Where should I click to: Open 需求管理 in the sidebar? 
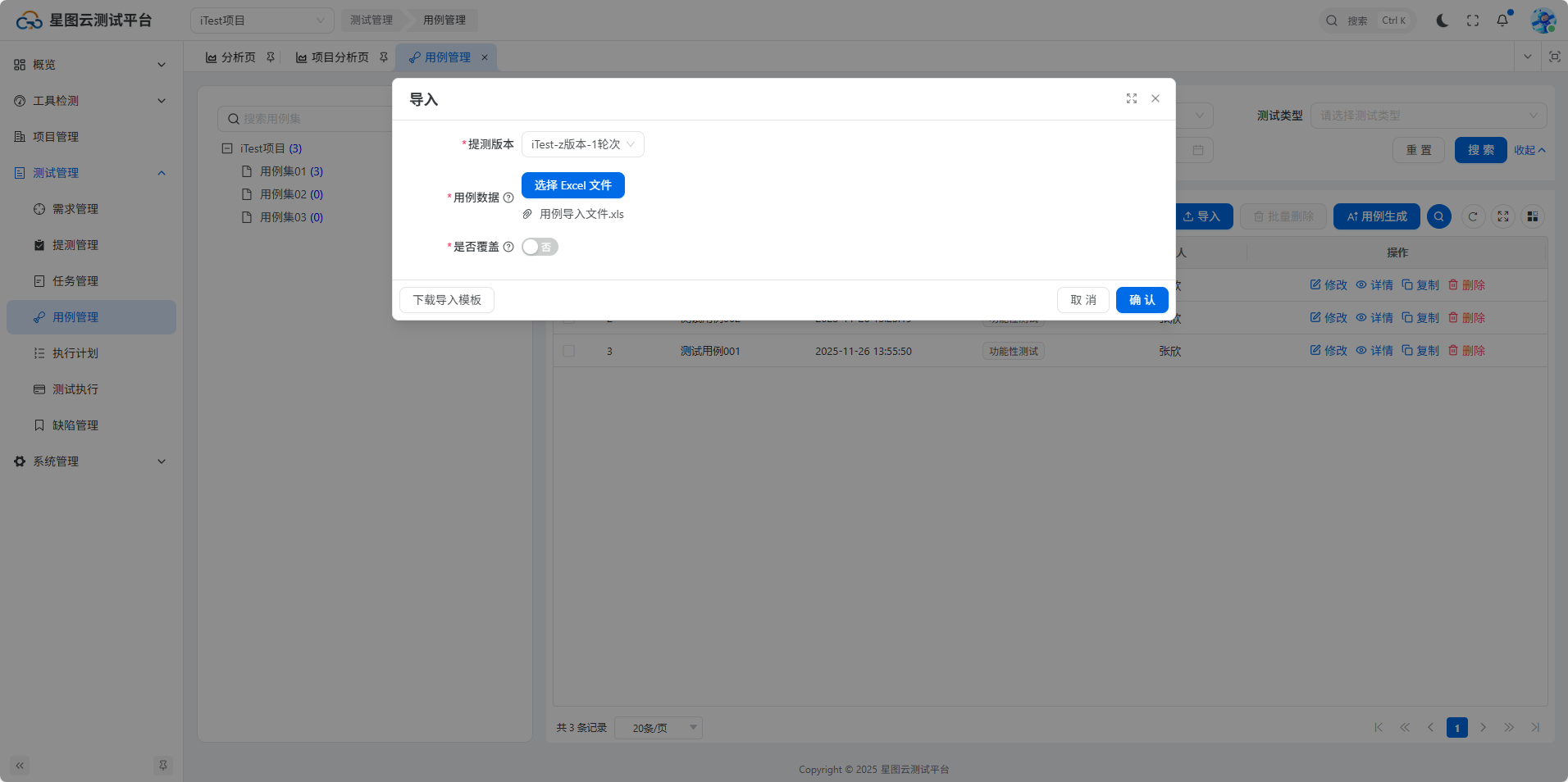[x=75, y=209]
